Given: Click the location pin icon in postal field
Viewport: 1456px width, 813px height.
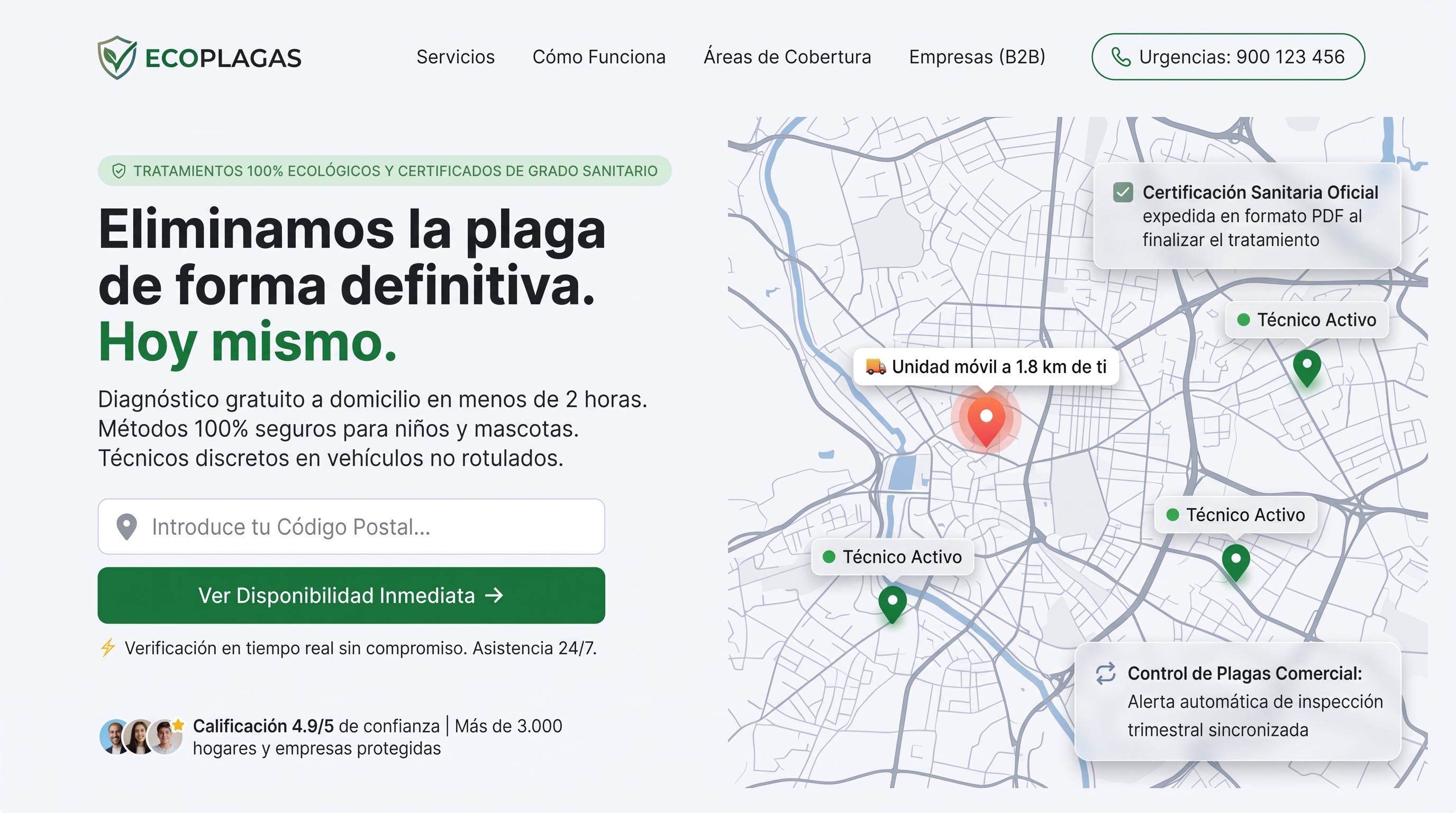Looking at the screenshot, I should 126,527.
